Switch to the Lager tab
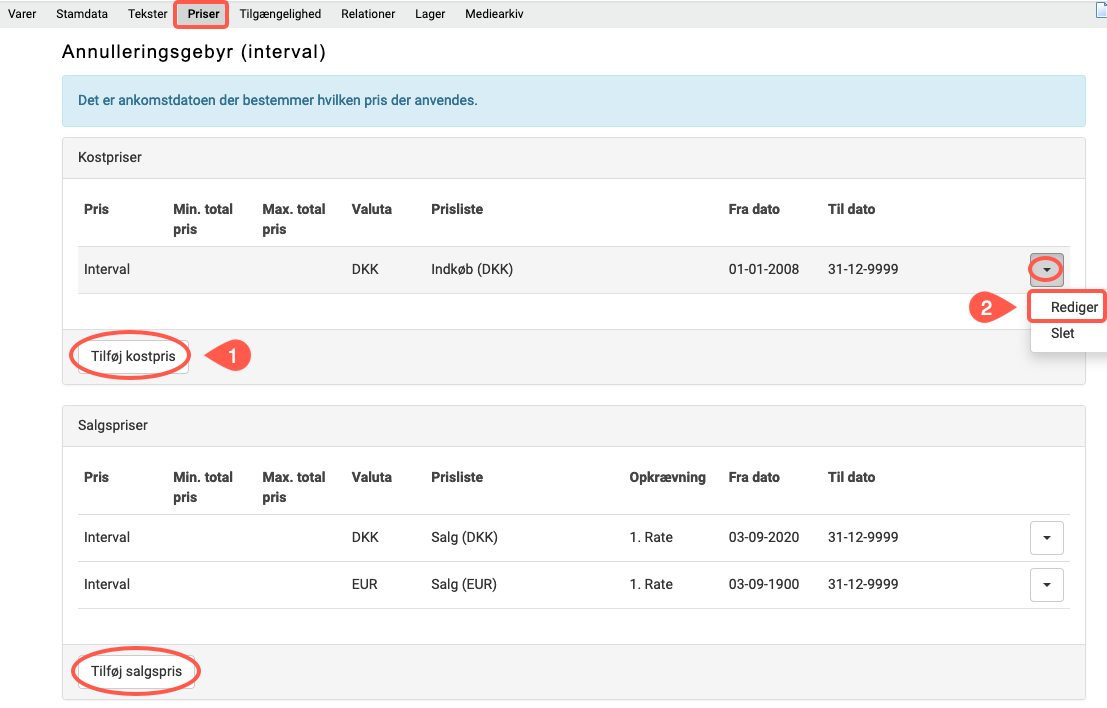Screen dimensions: 1107x708 (x=430, y=14)
